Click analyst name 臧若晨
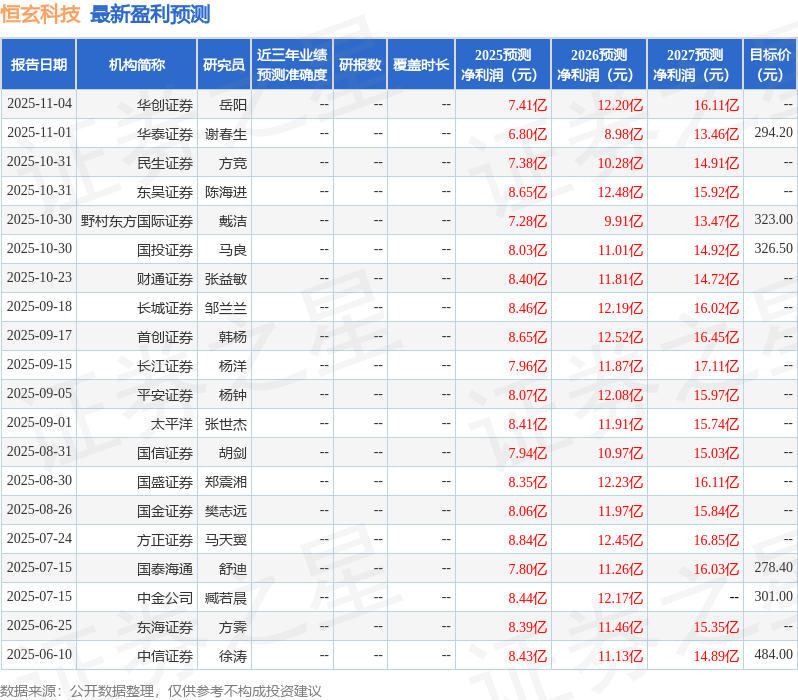This screenshot has width=798, height=700. pyautogui.click(x=226, y=597)
